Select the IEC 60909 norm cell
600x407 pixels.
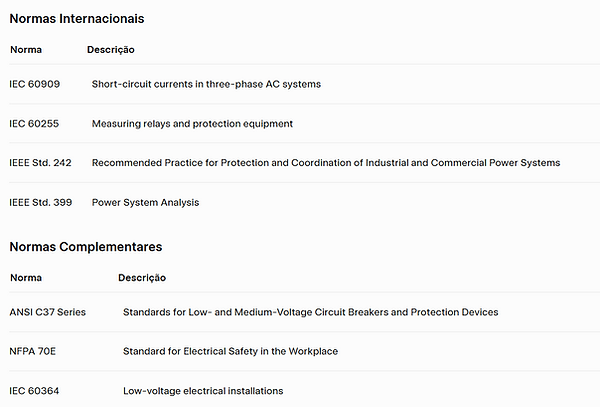coord(35,84)
